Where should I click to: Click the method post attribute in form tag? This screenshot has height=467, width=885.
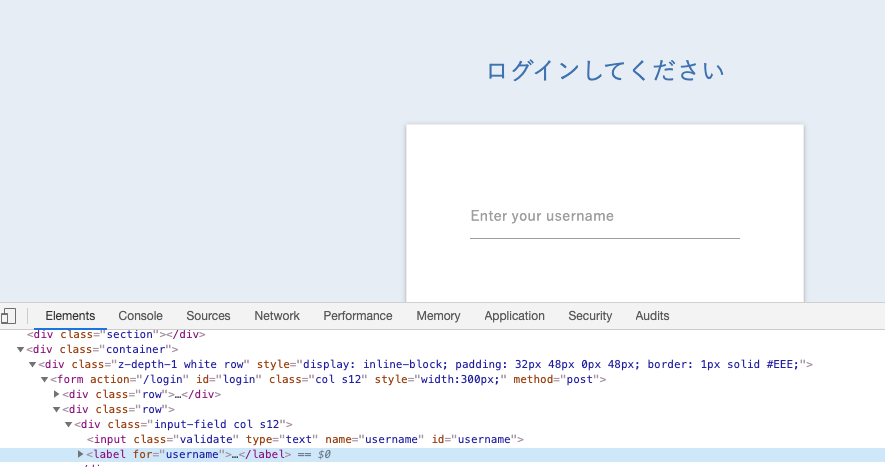557,379
